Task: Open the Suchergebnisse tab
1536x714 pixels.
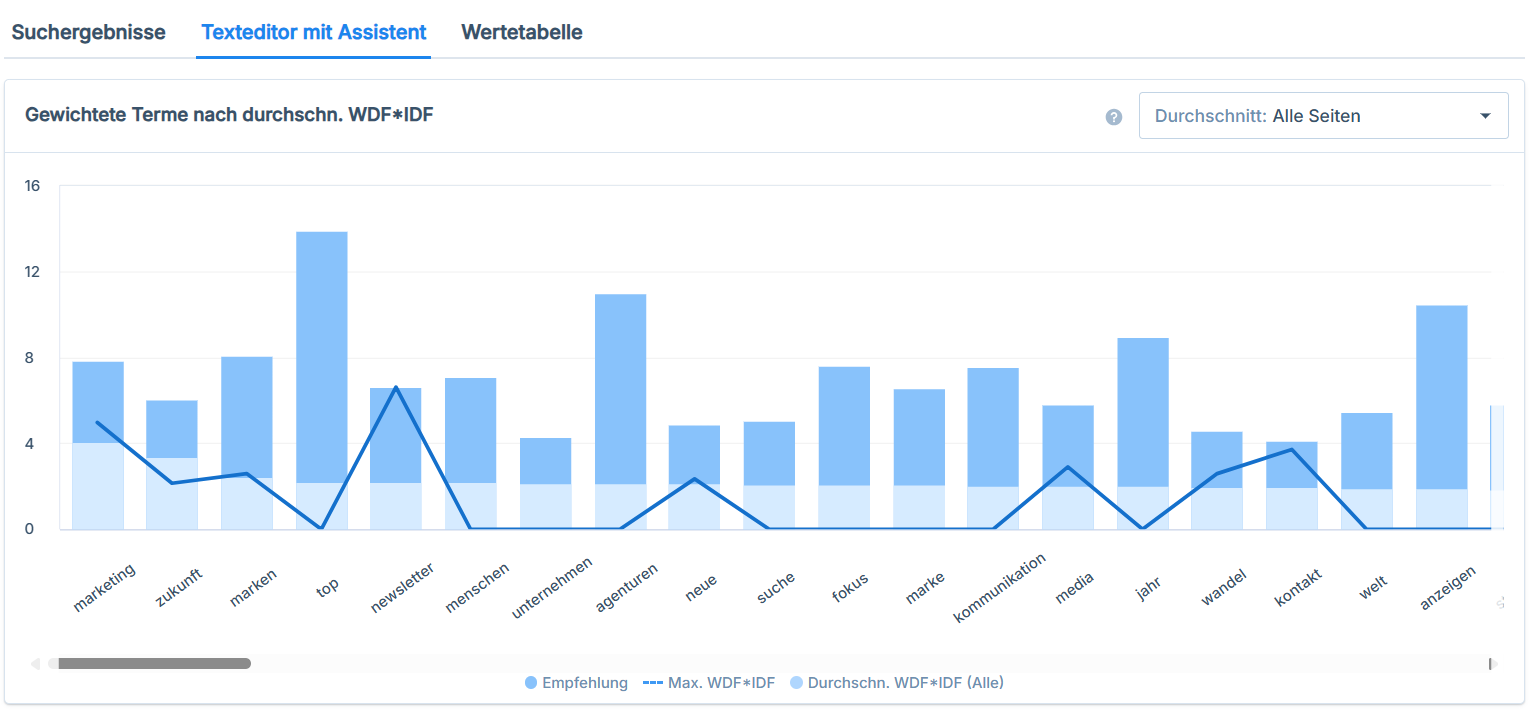Action: 88,32
